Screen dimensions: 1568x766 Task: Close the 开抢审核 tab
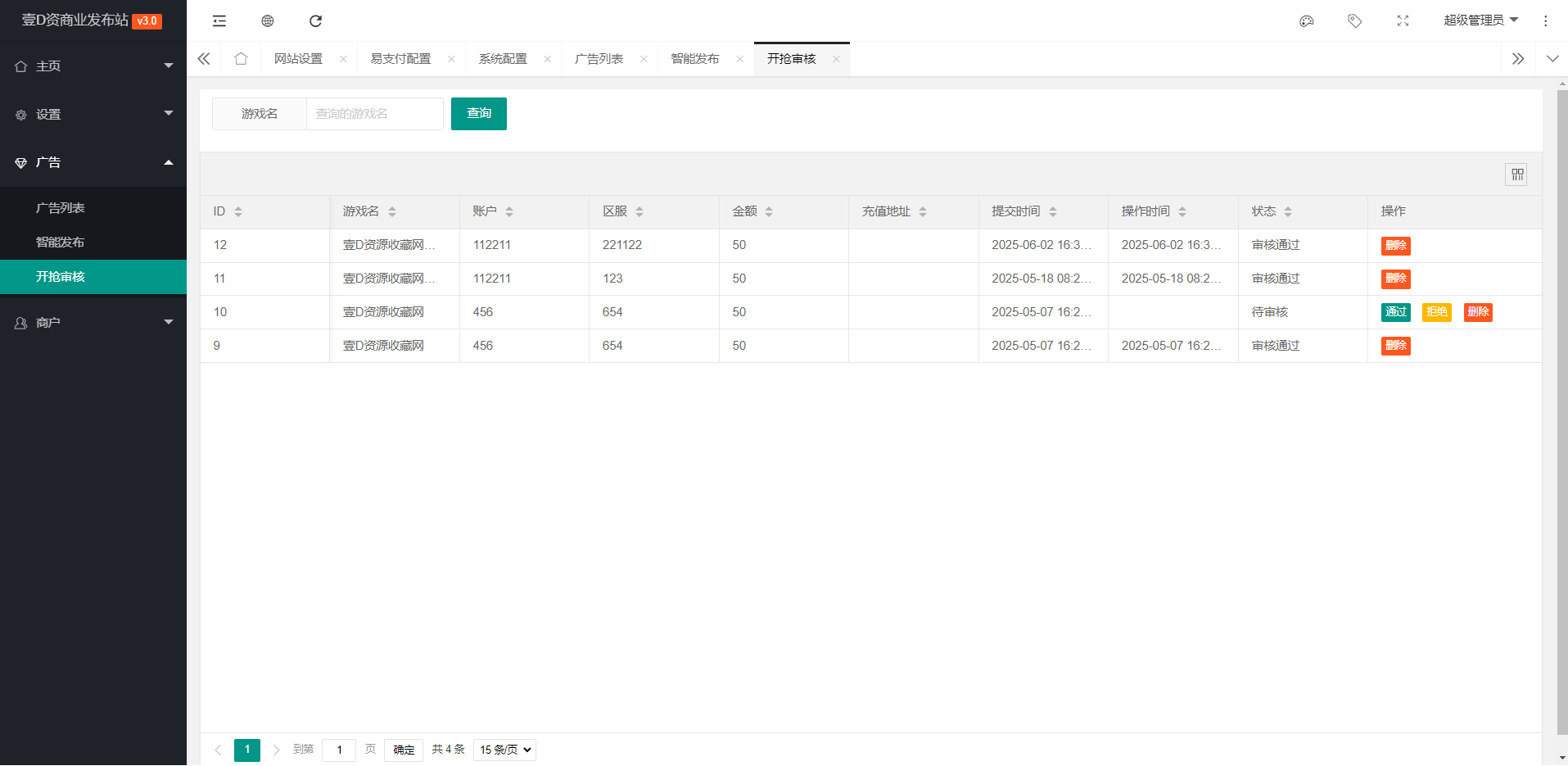point(836,59)
